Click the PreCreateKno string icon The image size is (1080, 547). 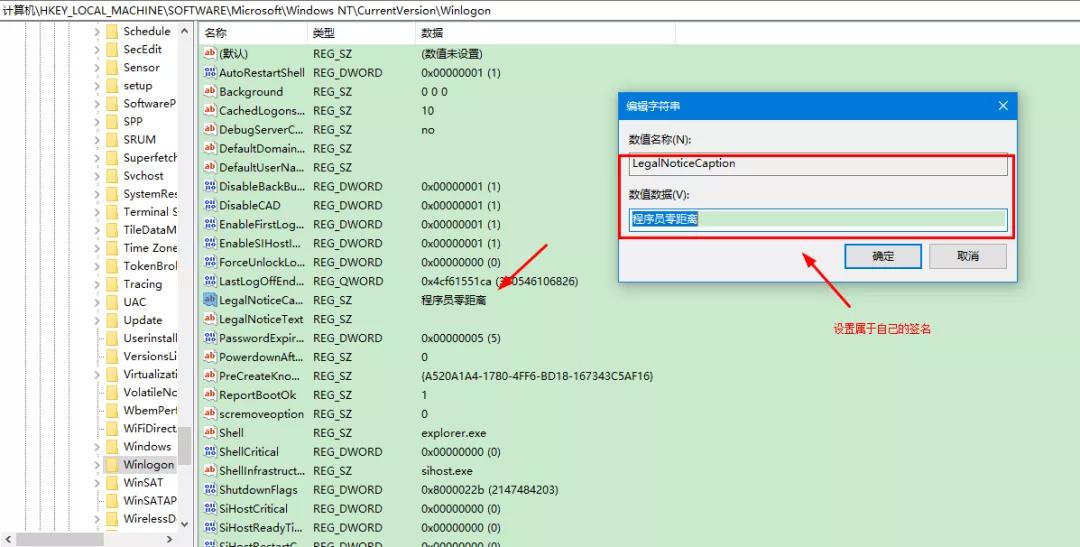click(x=210, y=375)
